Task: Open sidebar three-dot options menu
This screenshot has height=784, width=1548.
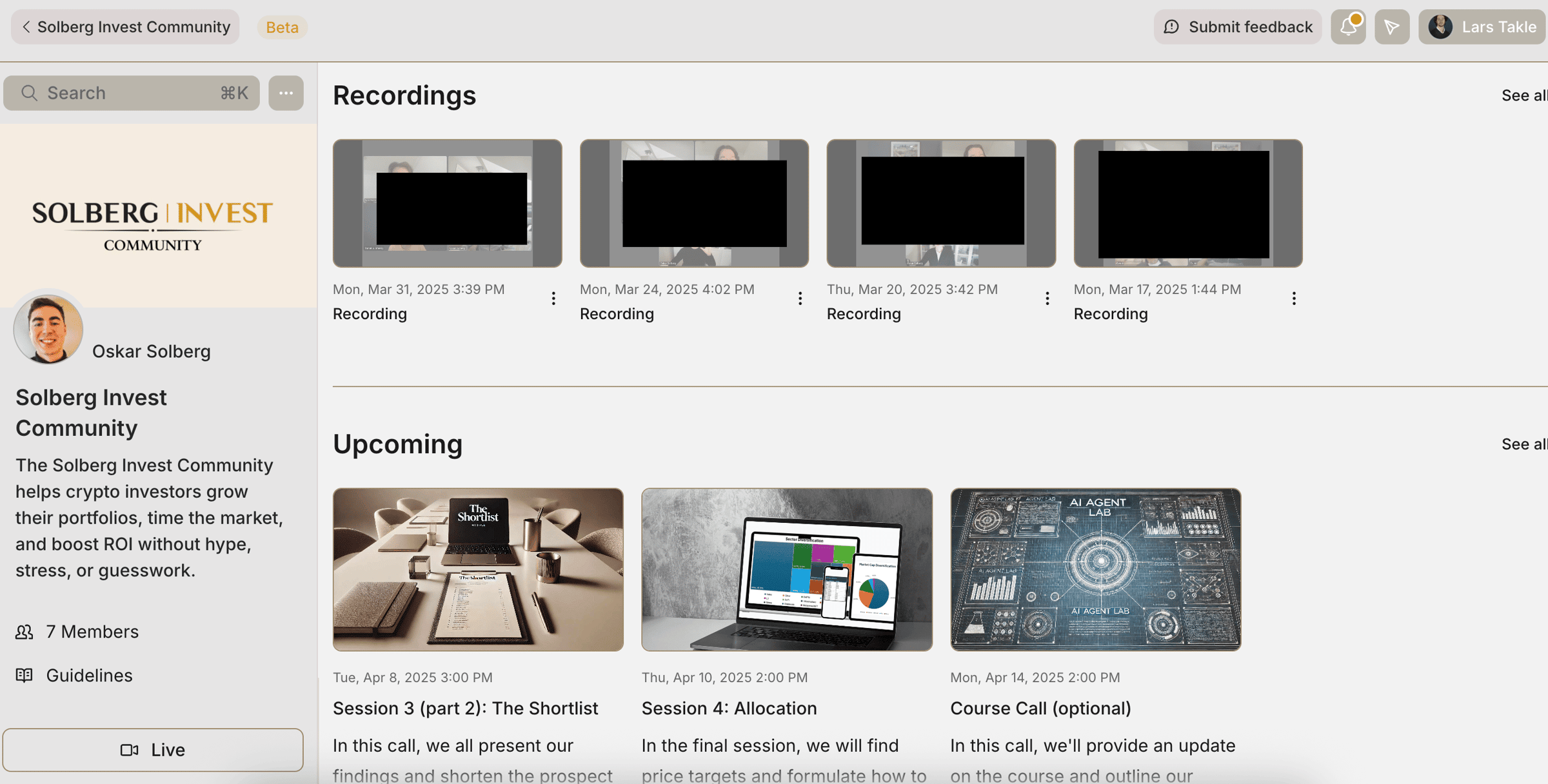Action: 286,93
